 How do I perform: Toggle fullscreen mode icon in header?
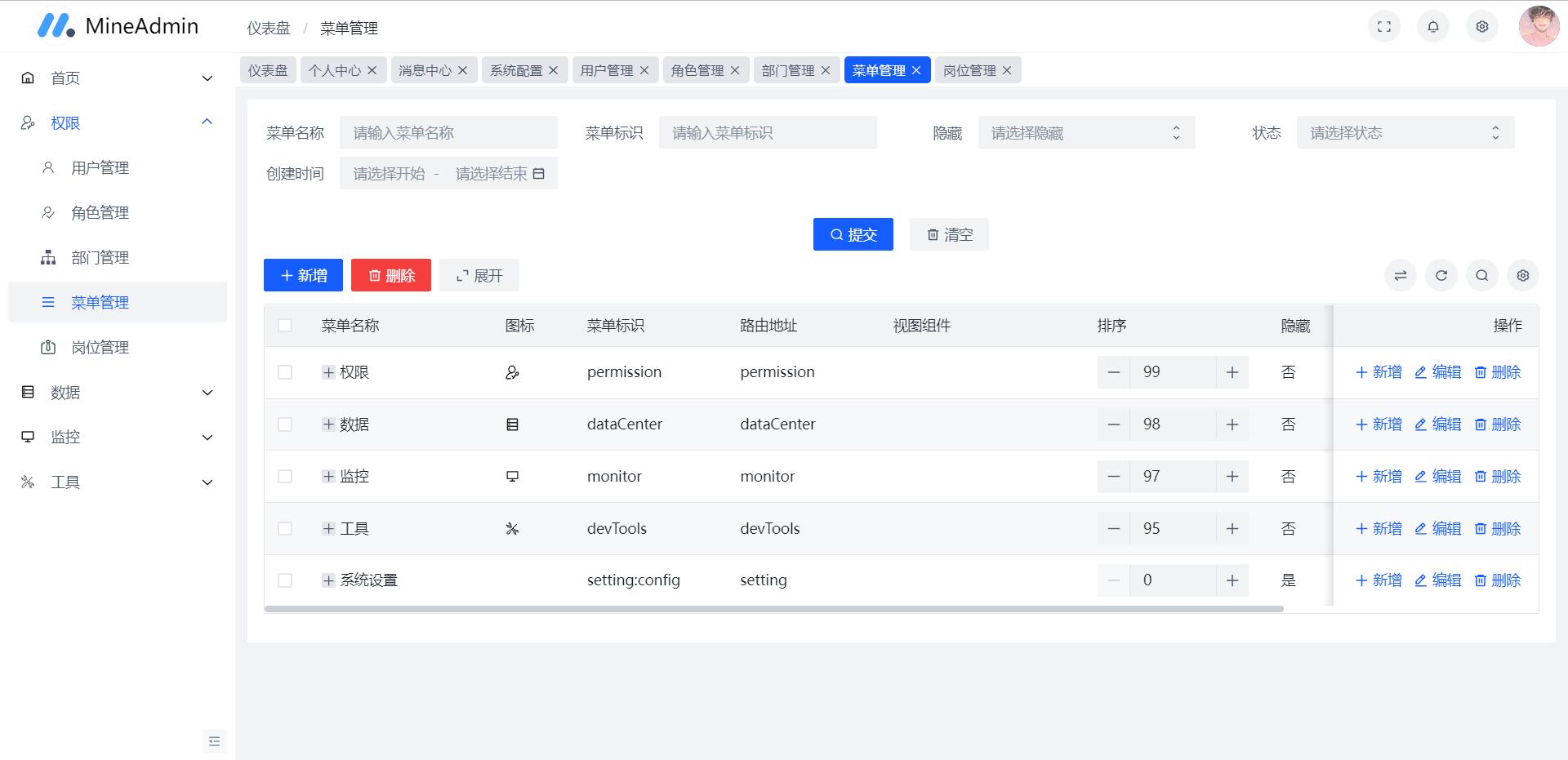click(1384, 27)
